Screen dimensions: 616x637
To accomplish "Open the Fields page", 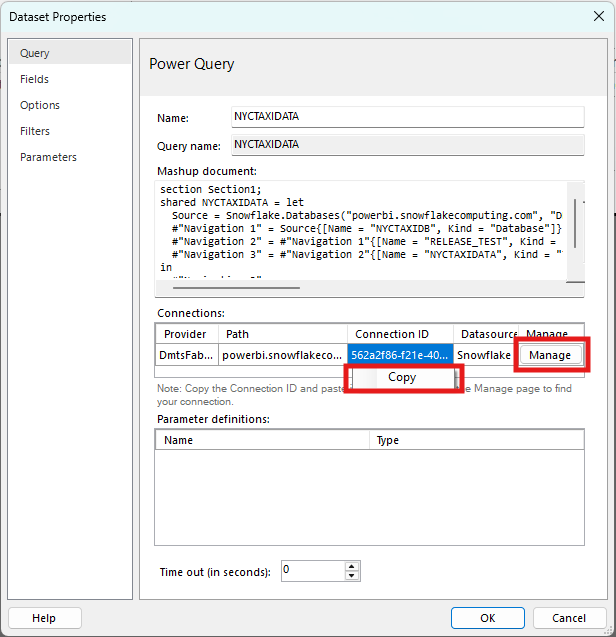I will tap(34, 79).
